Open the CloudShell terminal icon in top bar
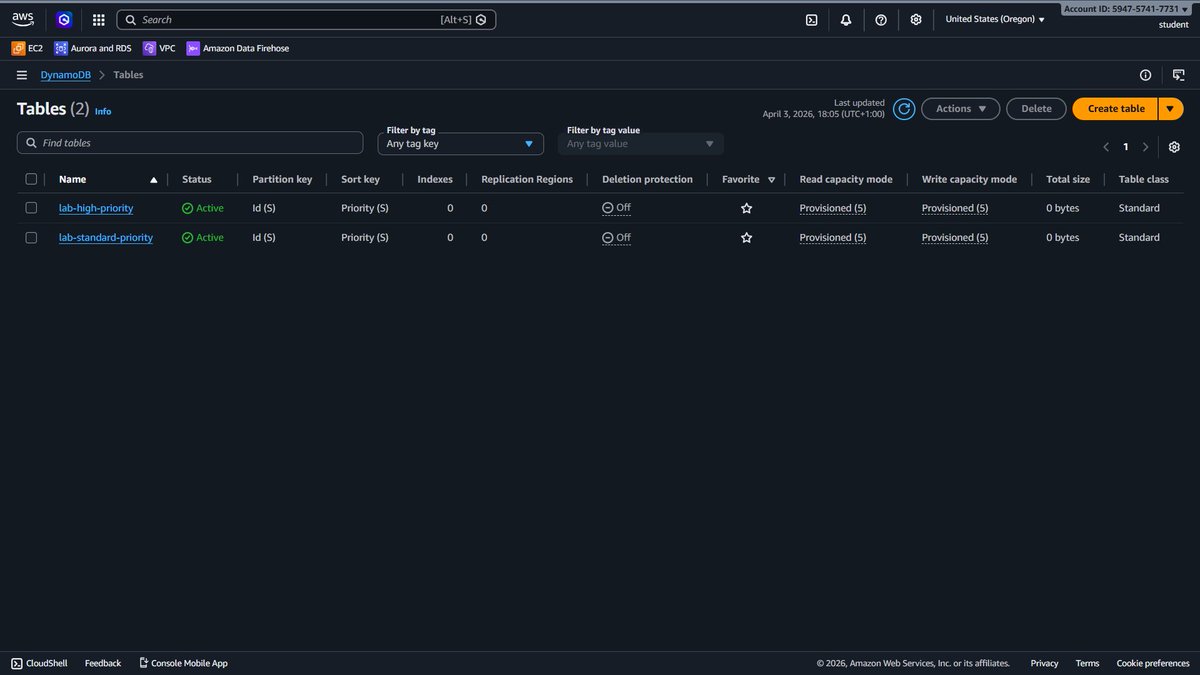 [812, 19]
